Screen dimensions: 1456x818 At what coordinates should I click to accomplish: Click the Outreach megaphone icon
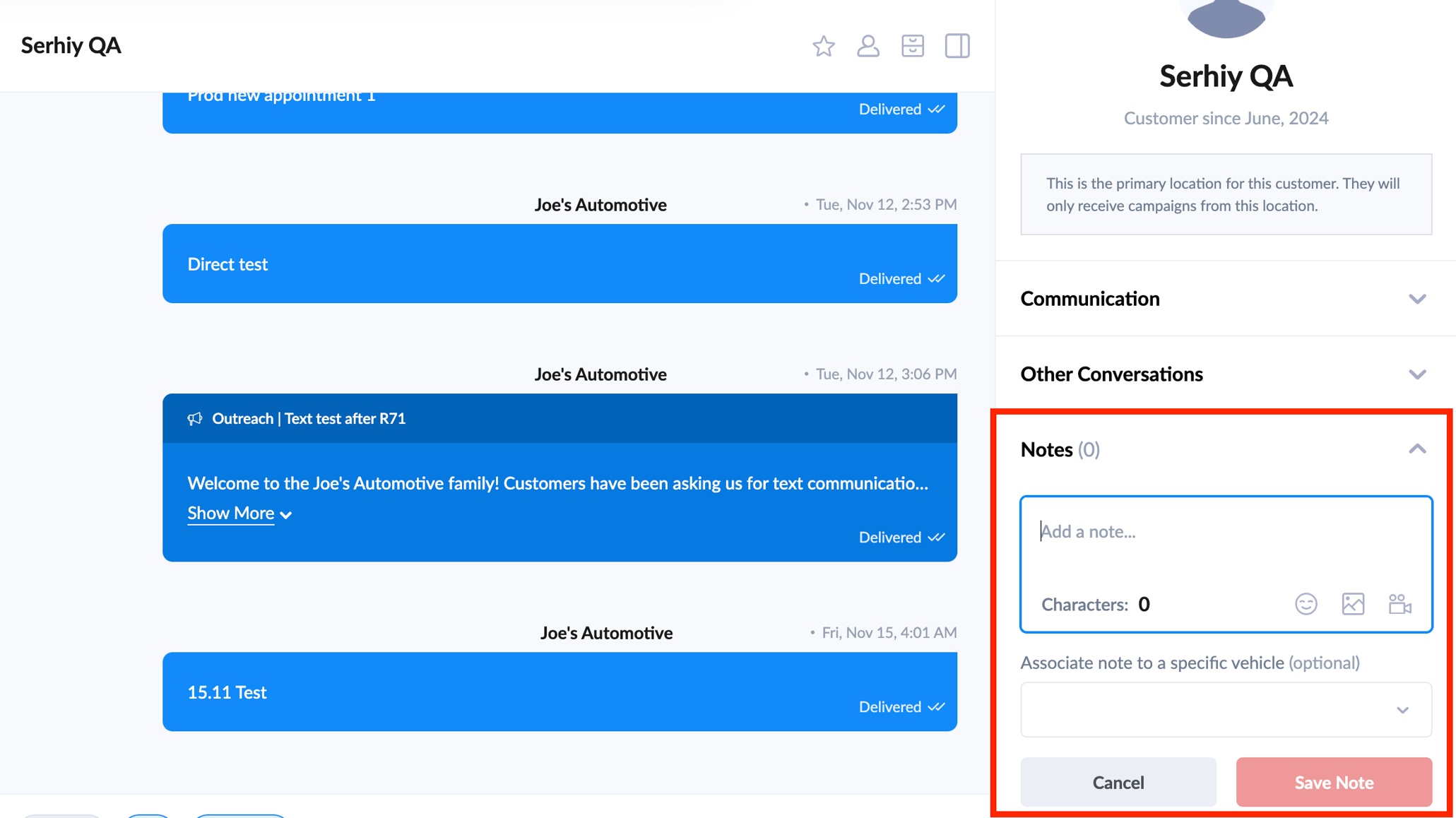[194, 419]
